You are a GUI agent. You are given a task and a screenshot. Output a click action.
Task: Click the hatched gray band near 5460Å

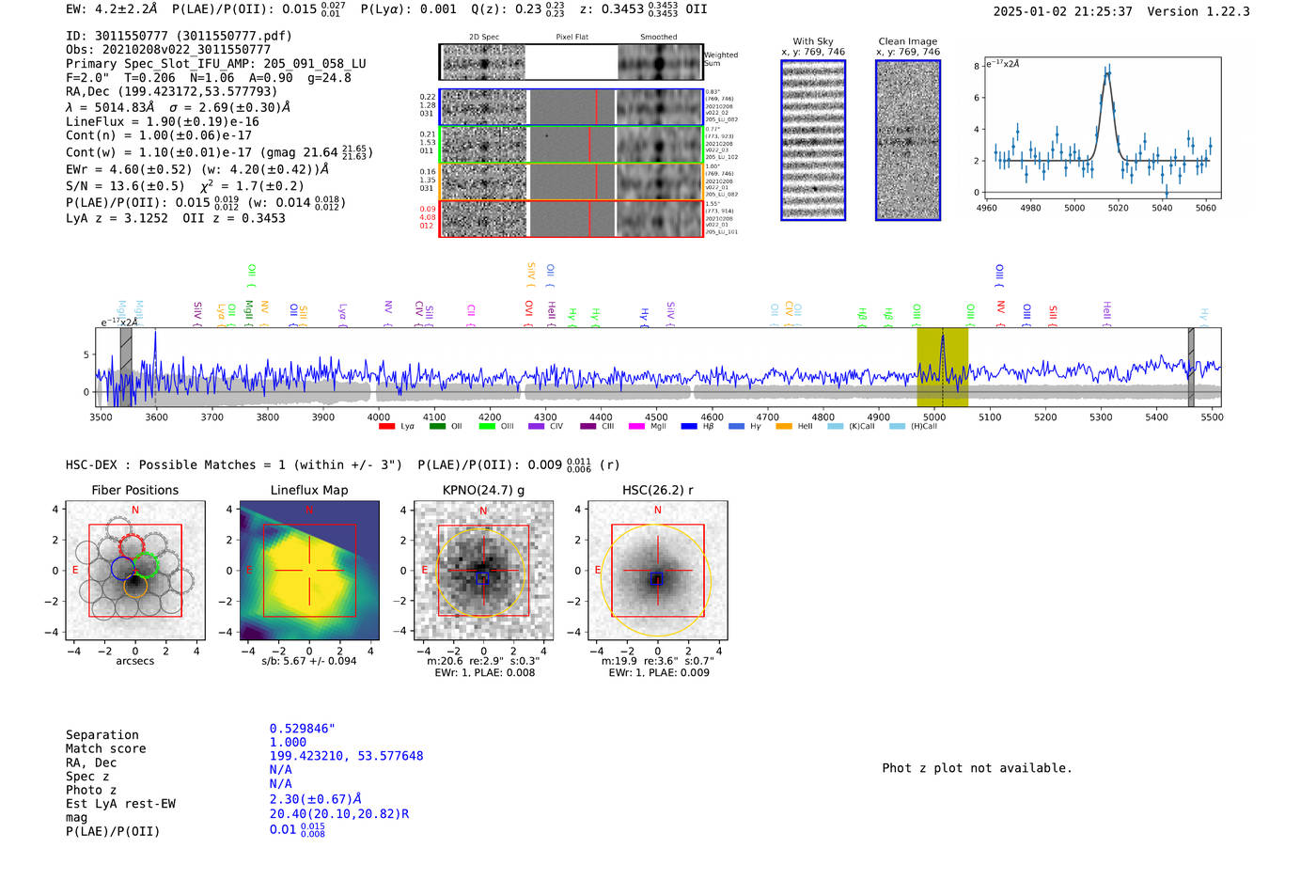[x=1191, y=367]
